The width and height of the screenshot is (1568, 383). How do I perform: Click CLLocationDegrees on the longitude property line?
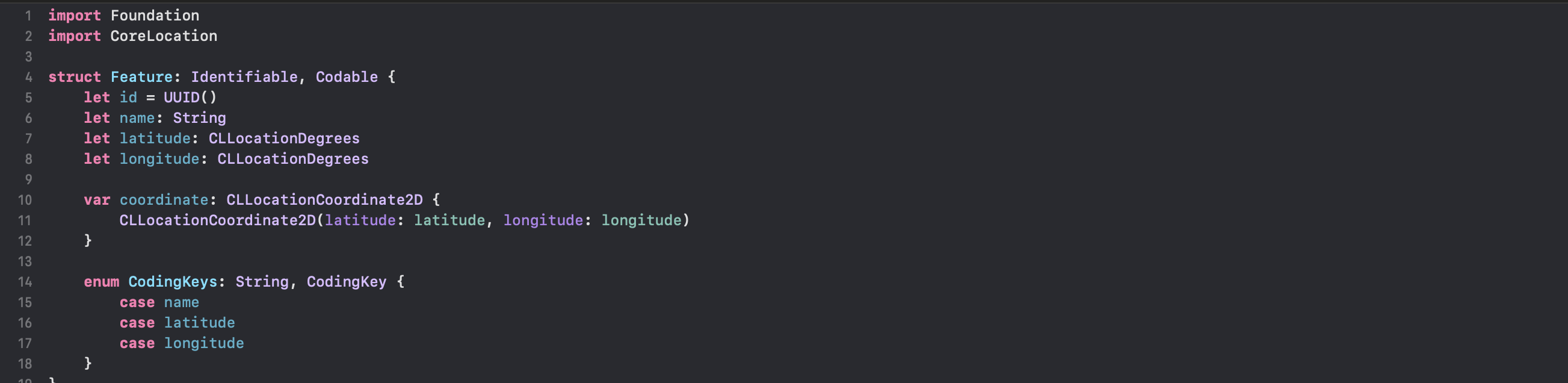pos(293,159)
